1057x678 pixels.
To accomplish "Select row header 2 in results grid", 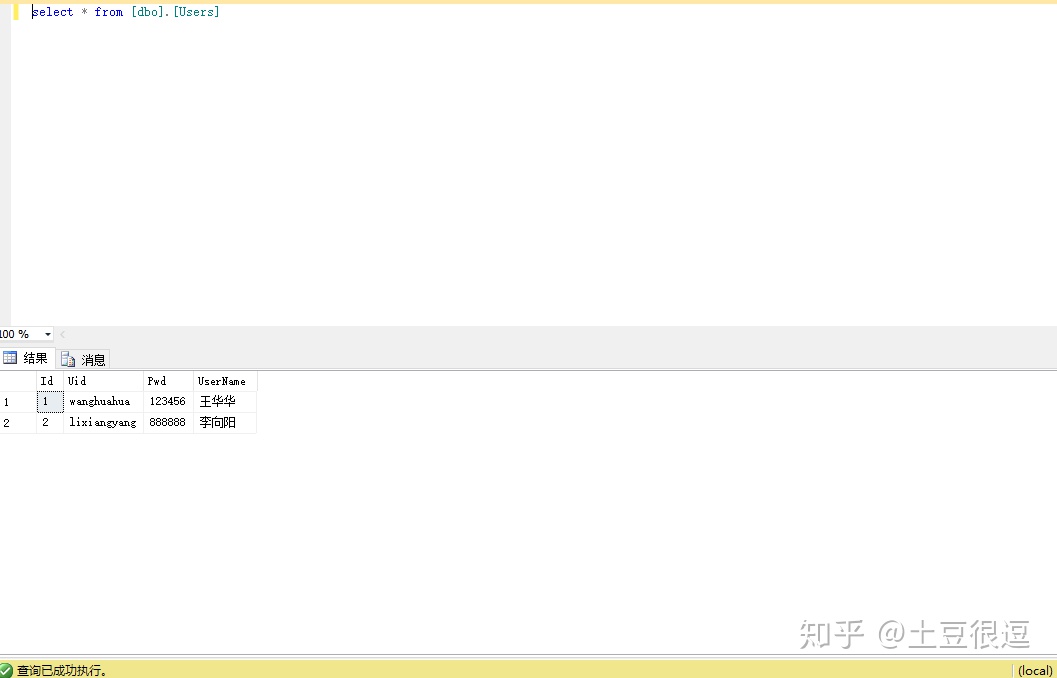I will pyautogui.click(x=18, y=423).
